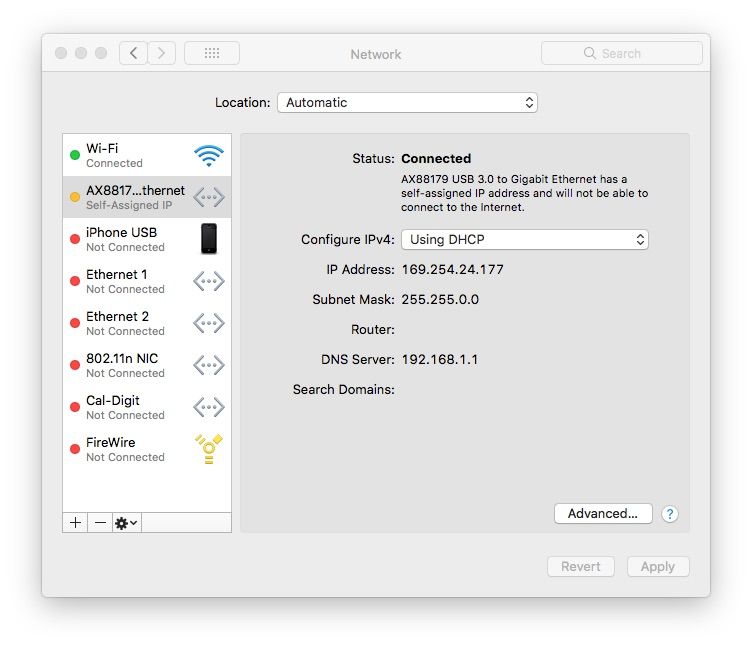Click the iPhone USB phone icon
The height and width of the screenshot is (647, 752).
coord(208,239)
